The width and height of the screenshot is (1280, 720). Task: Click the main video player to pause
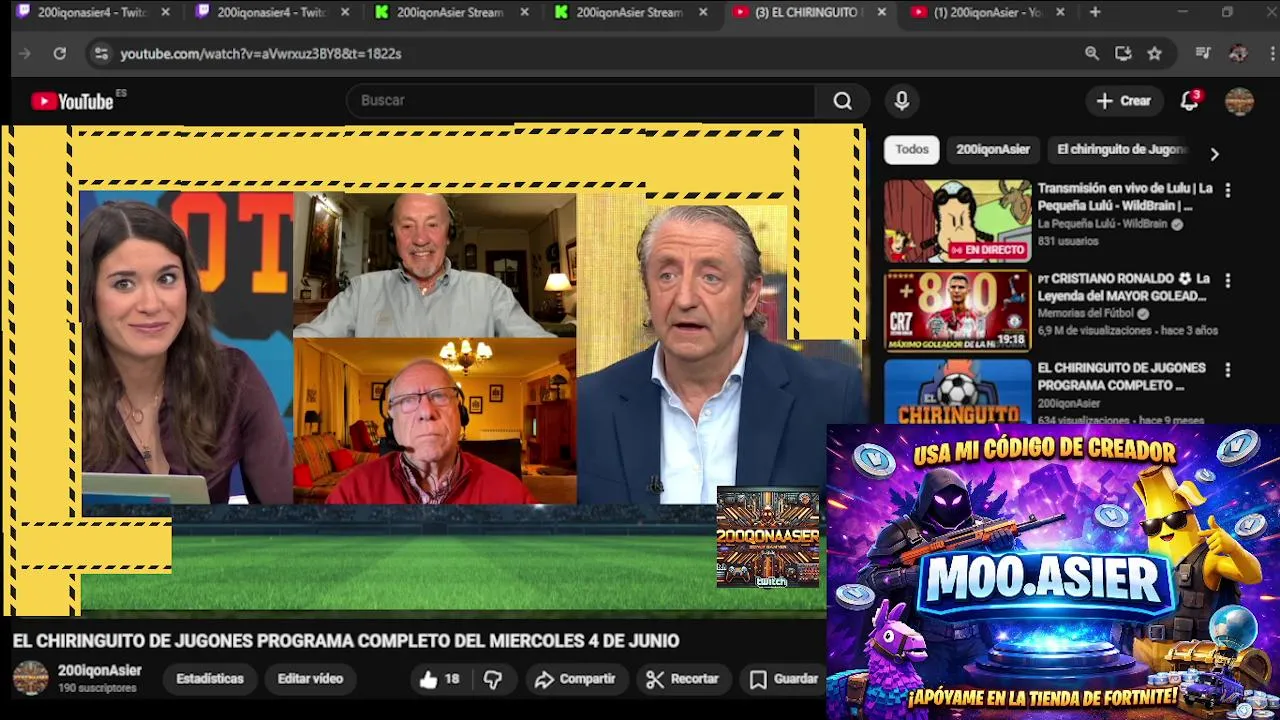[435, 370]
